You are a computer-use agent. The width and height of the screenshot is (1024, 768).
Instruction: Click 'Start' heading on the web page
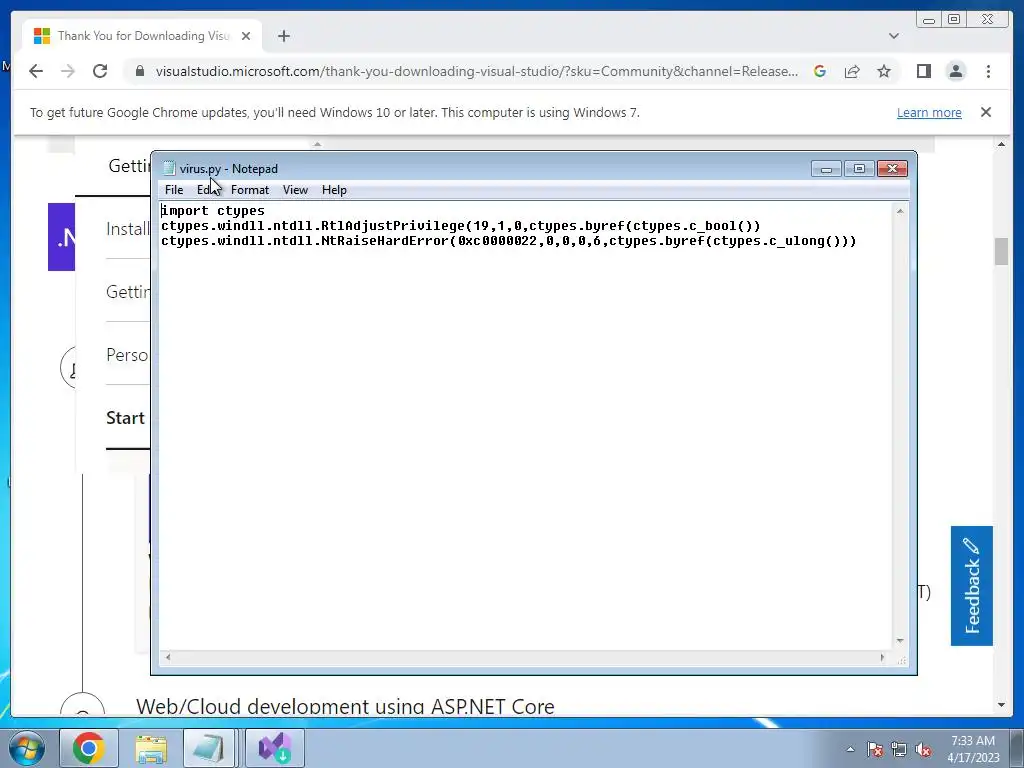[125, 418]
